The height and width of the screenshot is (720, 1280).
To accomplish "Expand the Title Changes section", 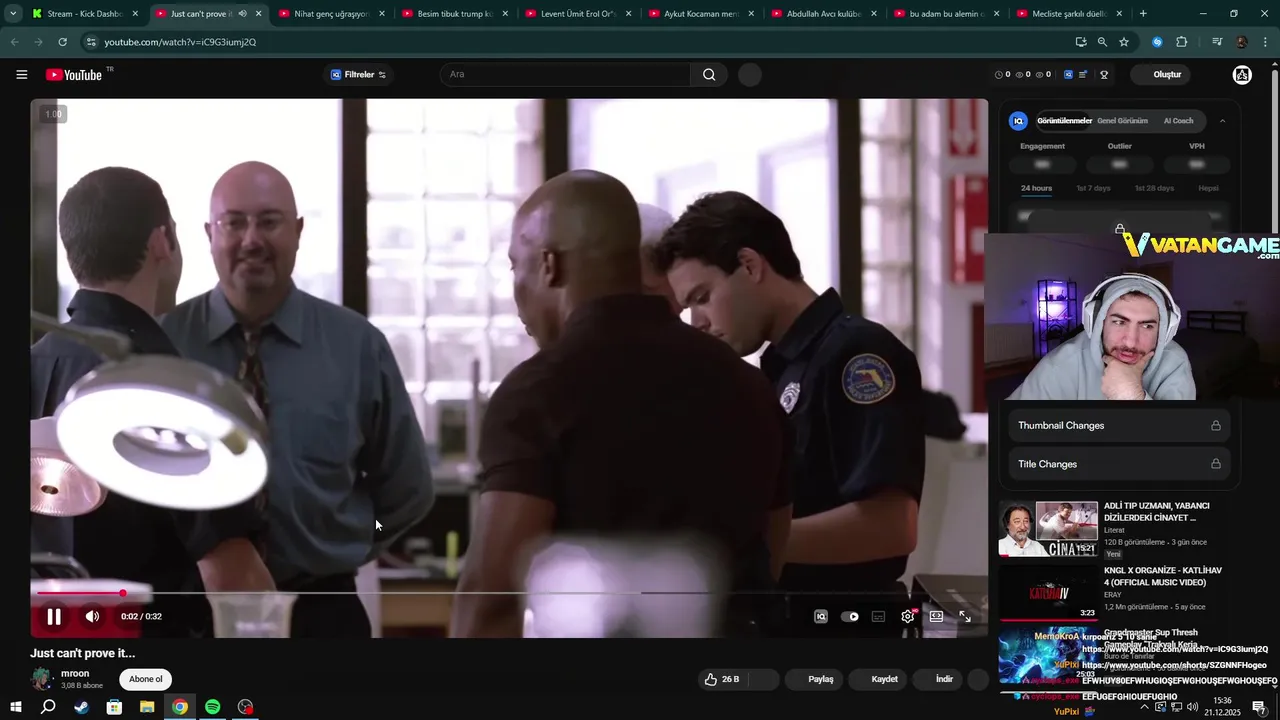I will [1119, 464].
